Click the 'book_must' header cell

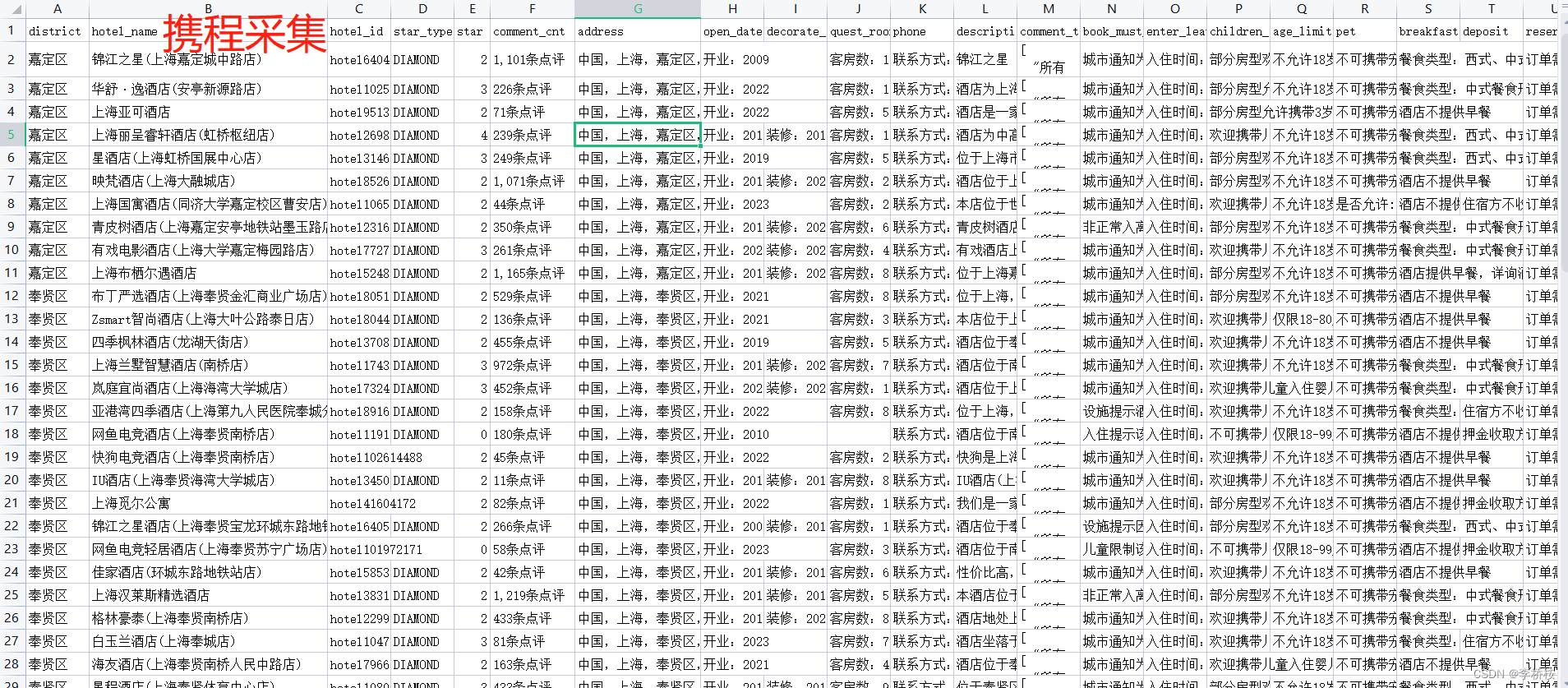1111,31
